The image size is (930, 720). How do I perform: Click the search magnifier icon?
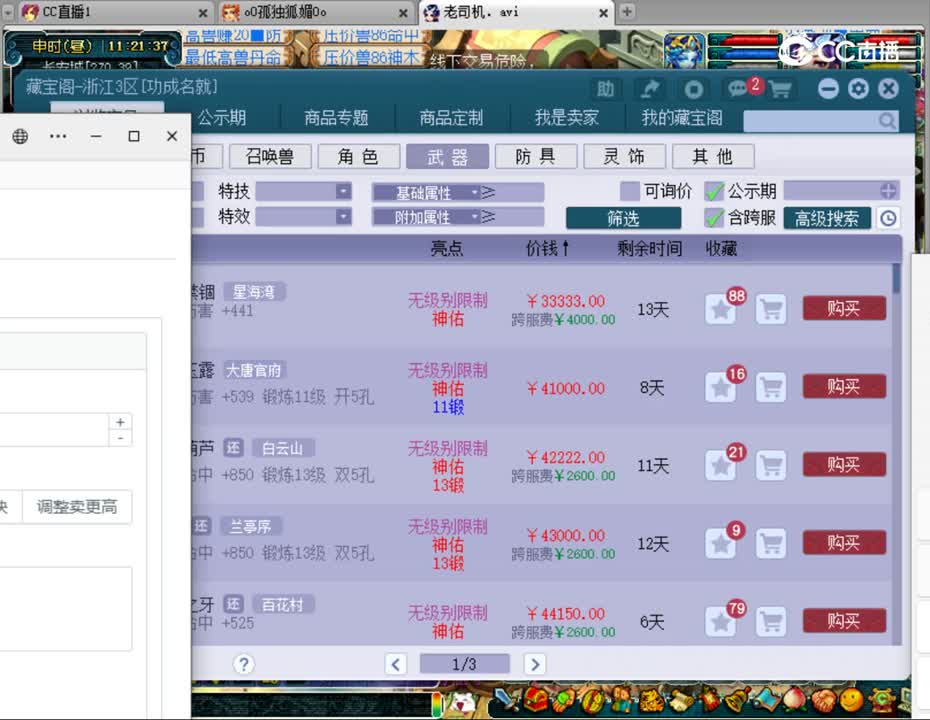887,121
